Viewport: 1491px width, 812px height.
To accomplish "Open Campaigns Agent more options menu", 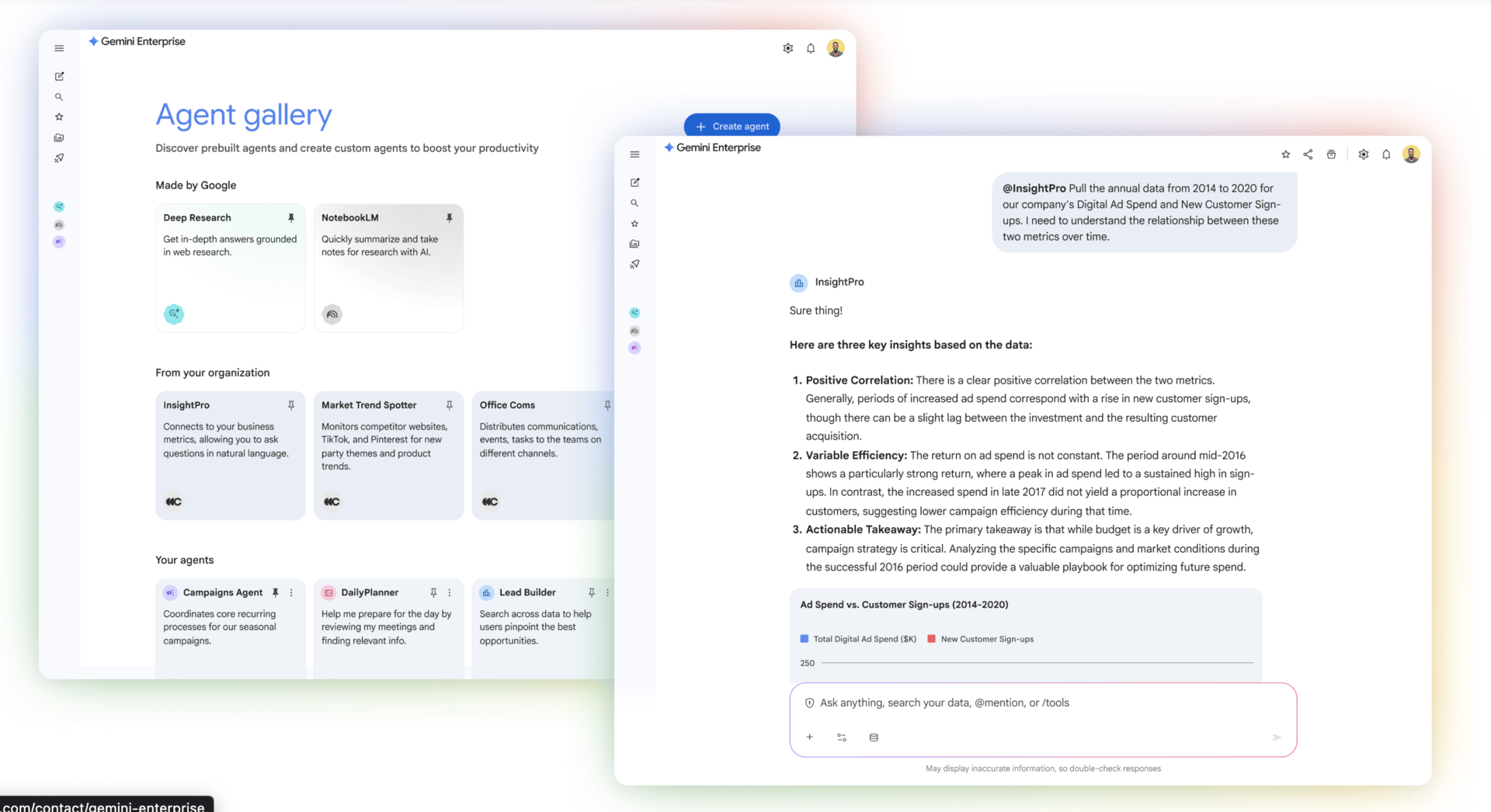I will pyautogui.click(x=291, y=592).
